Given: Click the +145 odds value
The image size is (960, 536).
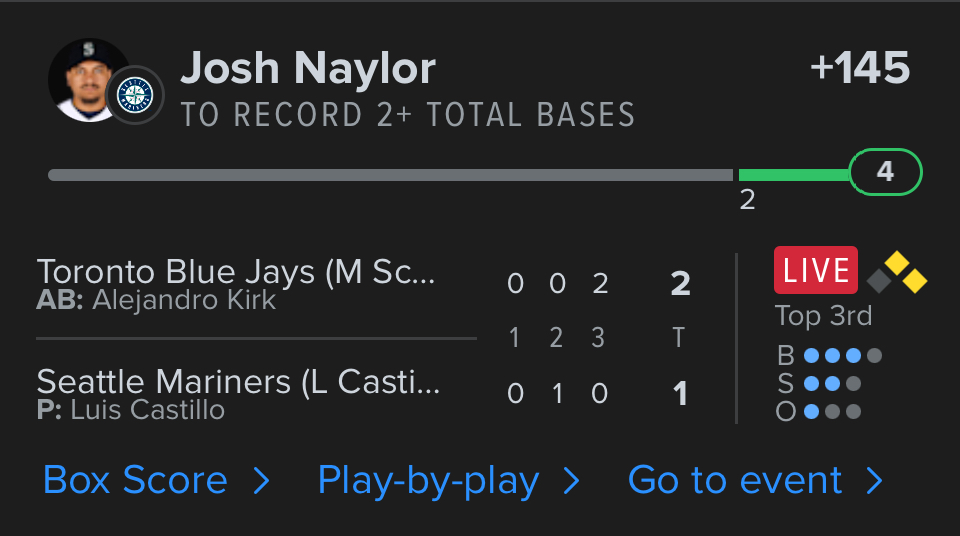Looking at the screenshot, I should [x=860, y=69].
